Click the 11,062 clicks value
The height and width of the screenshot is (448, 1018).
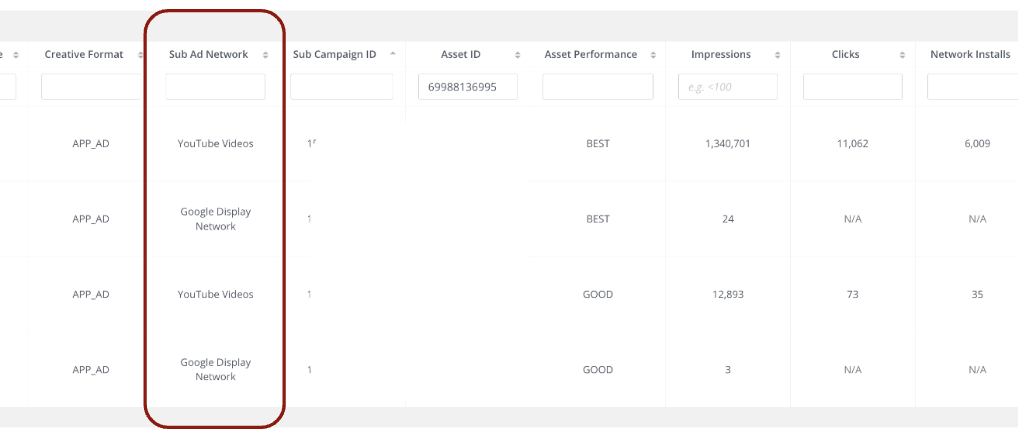click(852, 143)
